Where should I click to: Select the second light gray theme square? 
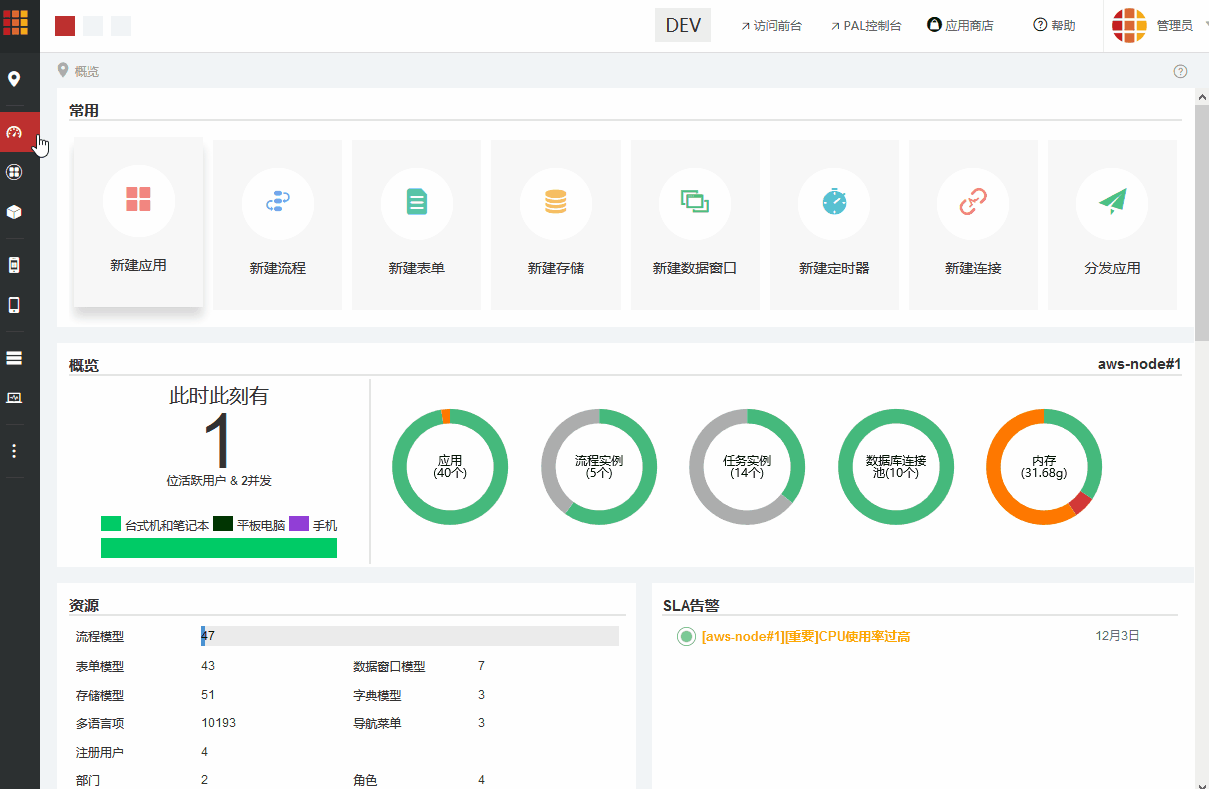click(121, 26)
